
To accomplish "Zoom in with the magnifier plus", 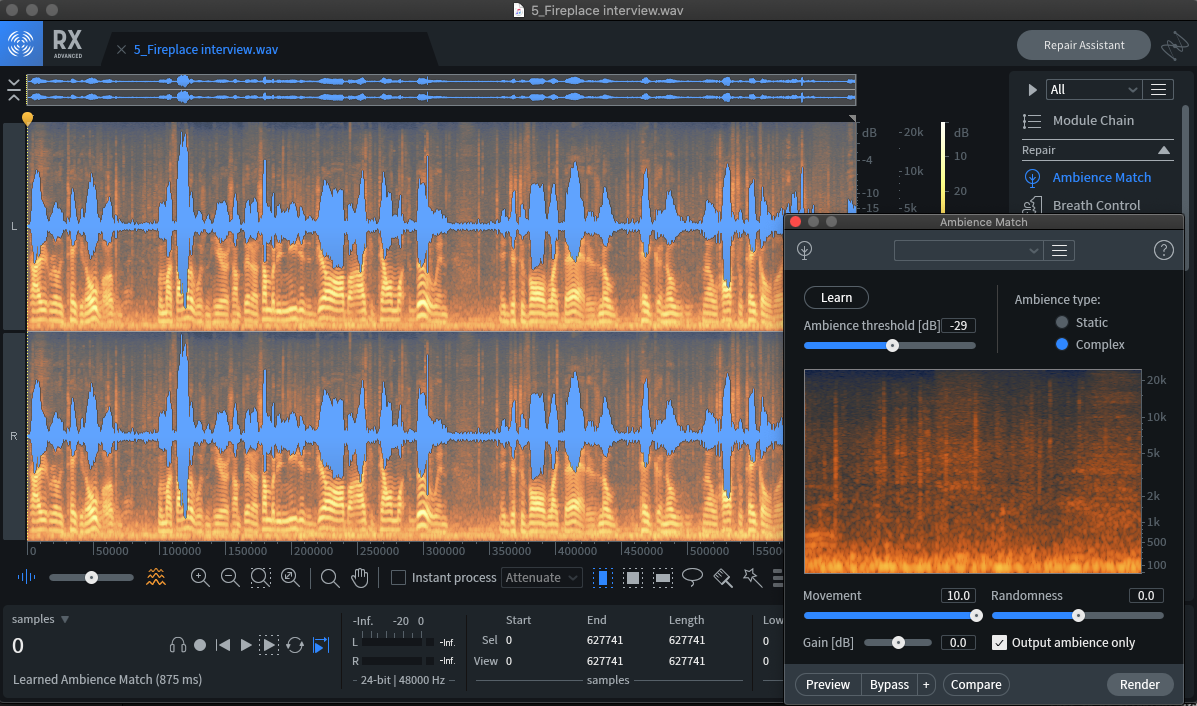I will (200, 578).
